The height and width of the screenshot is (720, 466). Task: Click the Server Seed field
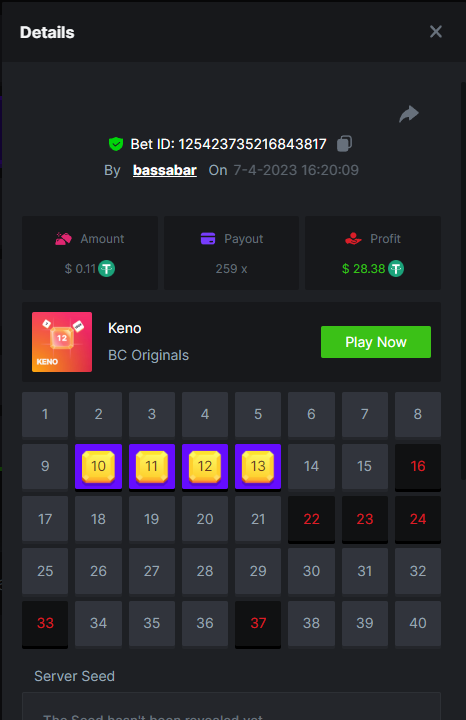[x=231, y=706]
